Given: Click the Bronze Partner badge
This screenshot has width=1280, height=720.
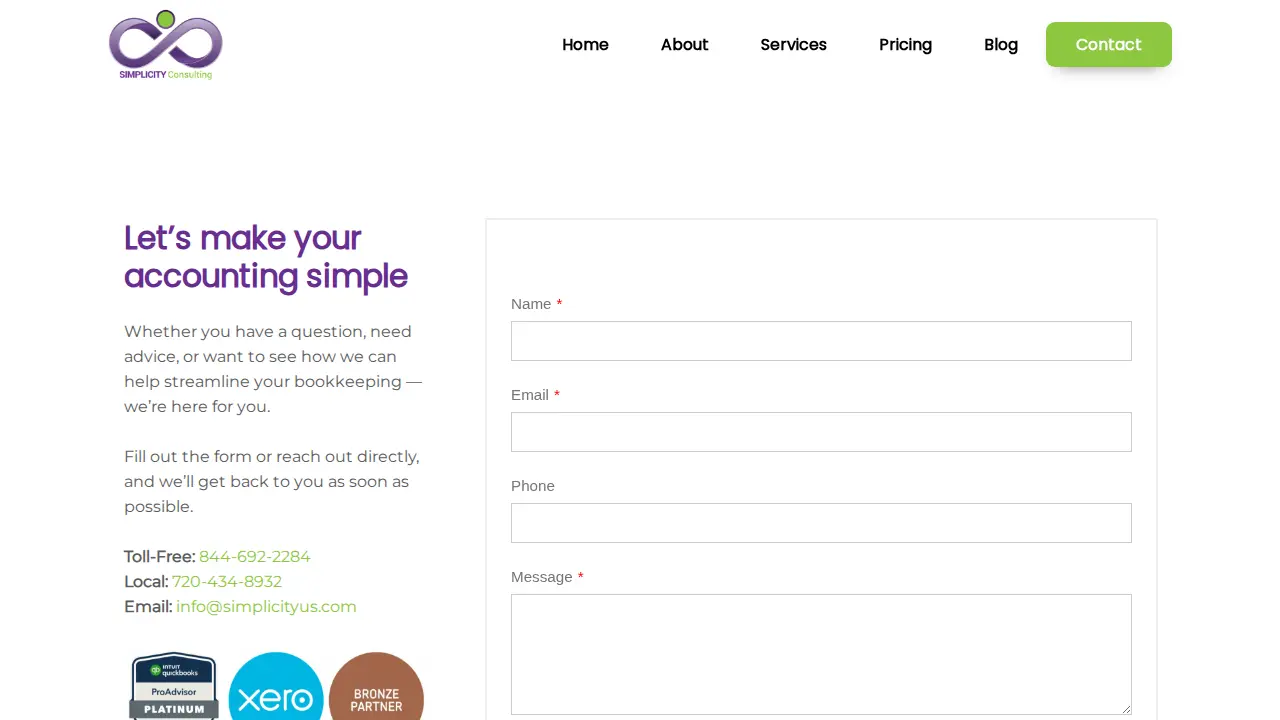Looking at the screenshot, I should point(376,686).
